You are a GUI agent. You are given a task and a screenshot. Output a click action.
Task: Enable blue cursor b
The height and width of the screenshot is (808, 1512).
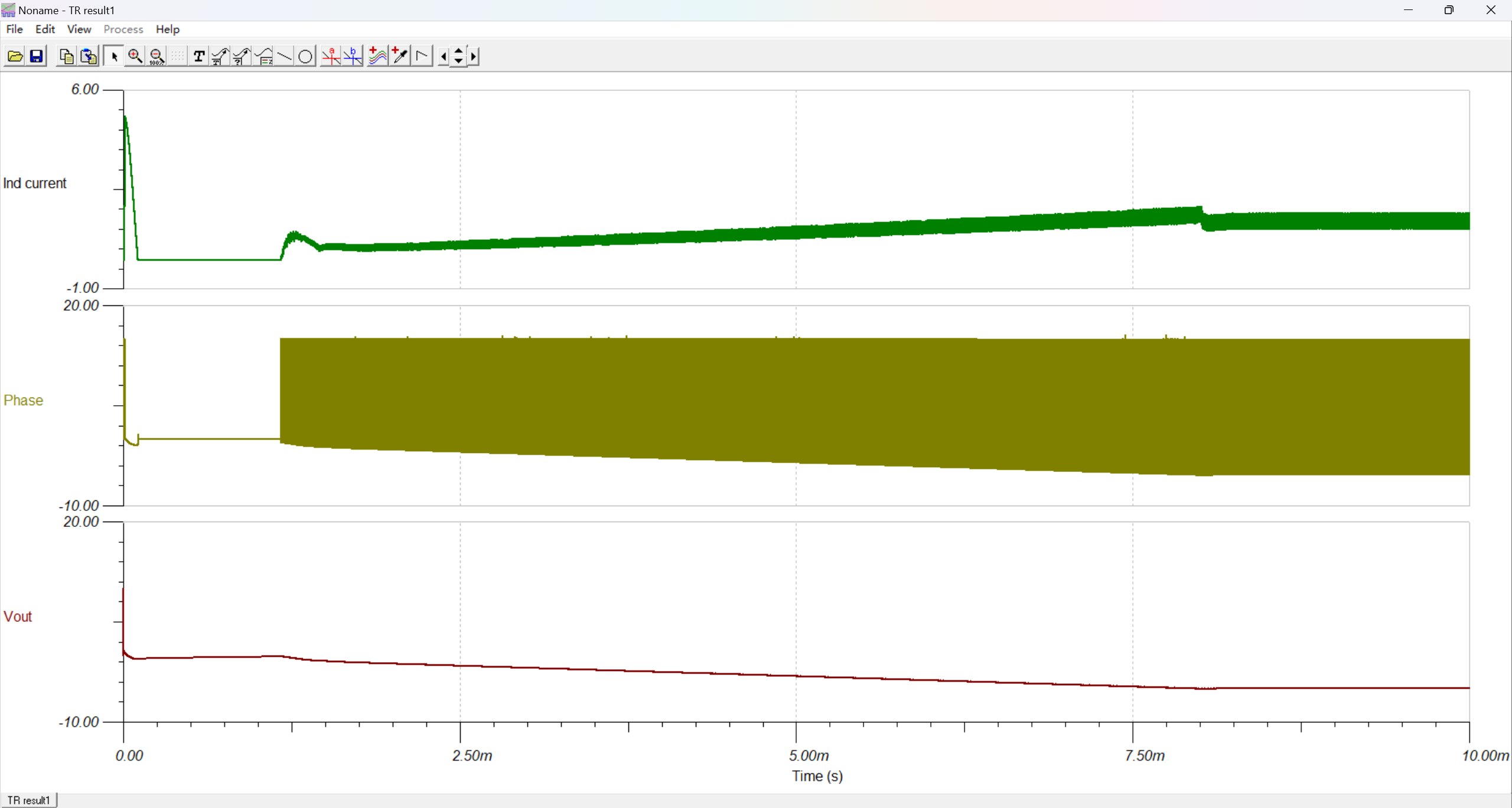pos(353,56)
